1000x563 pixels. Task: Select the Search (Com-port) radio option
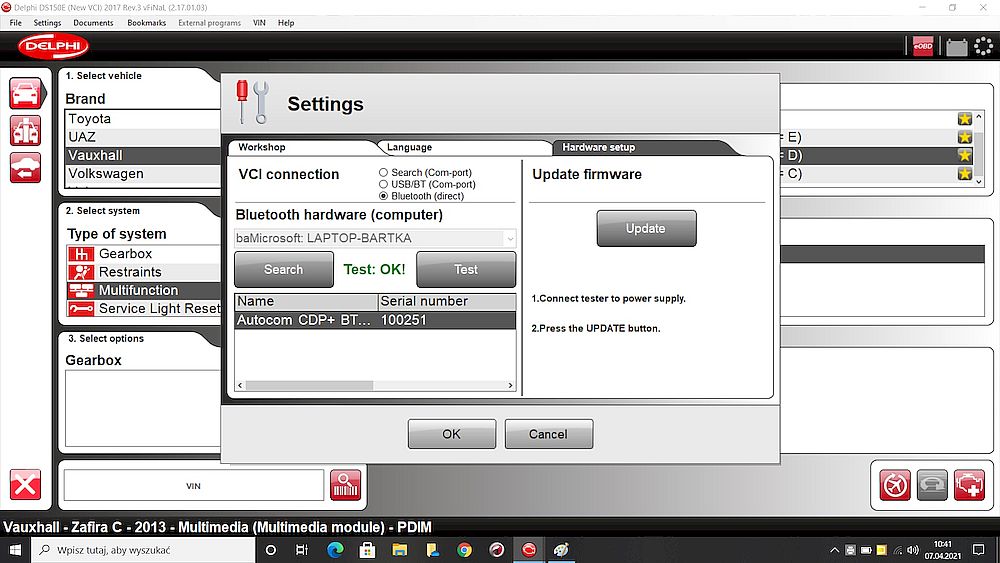click(383, 173)
